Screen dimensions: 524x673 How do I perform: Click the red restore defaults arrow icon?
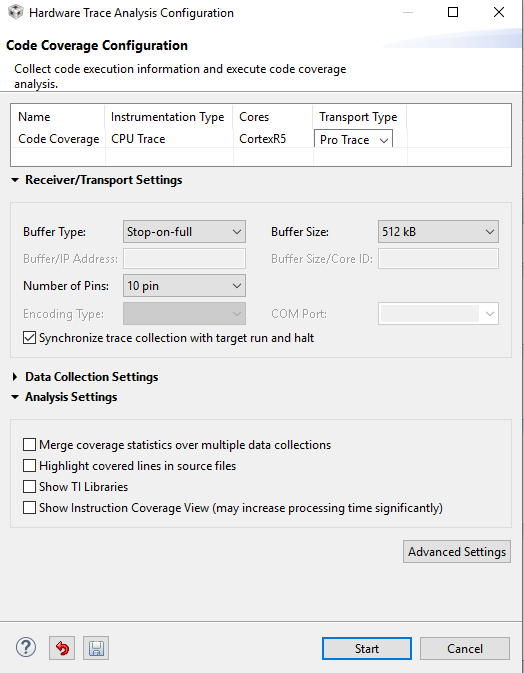62,648
